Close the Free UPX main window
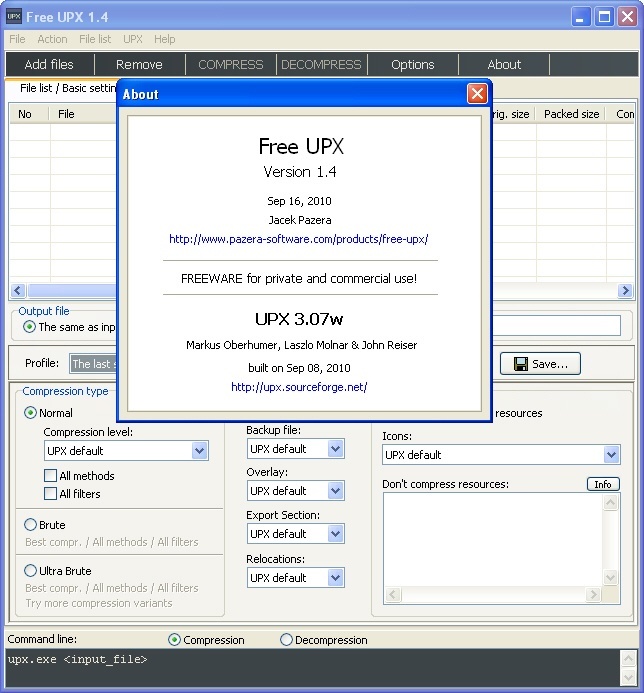This screenshot has height=693, width=644. pyautogui.click(x=627, y=17)
